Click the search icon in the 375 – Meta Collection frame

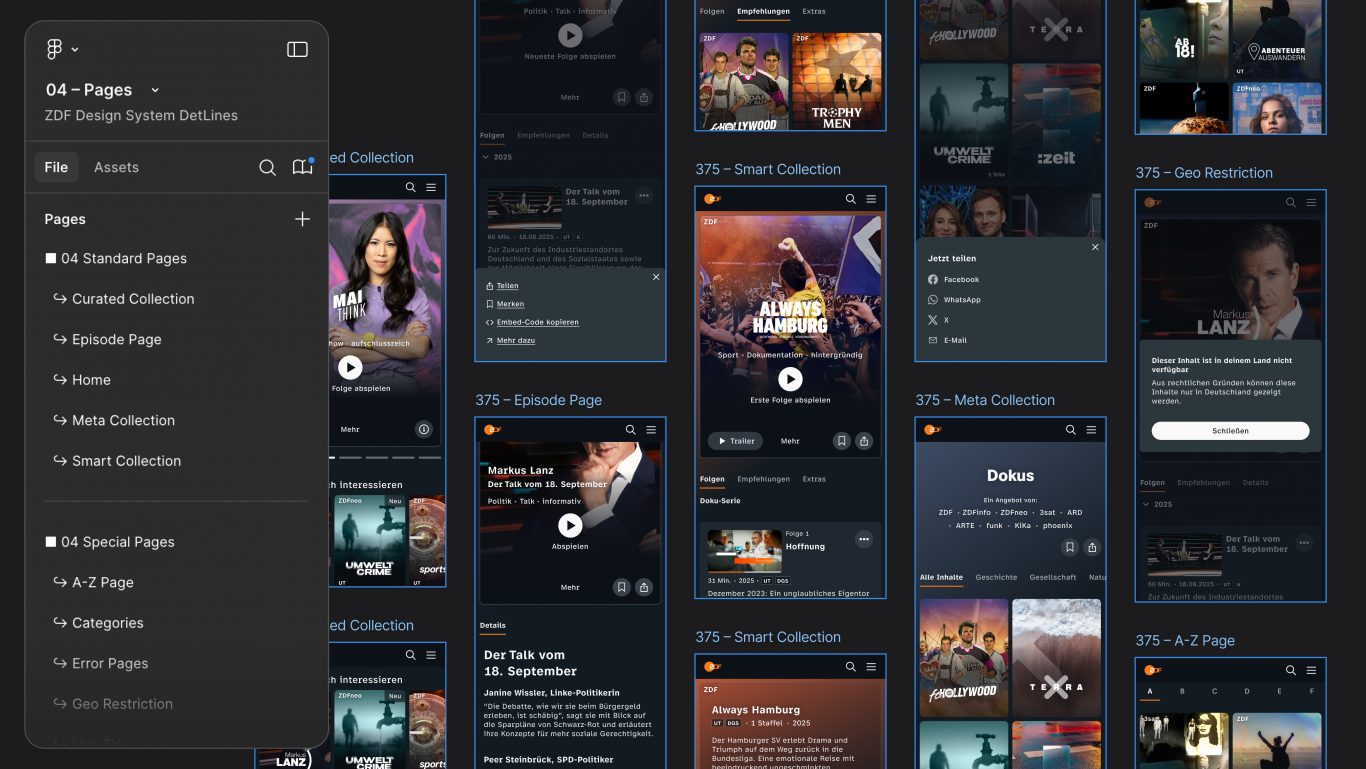tap(1070, 430)
